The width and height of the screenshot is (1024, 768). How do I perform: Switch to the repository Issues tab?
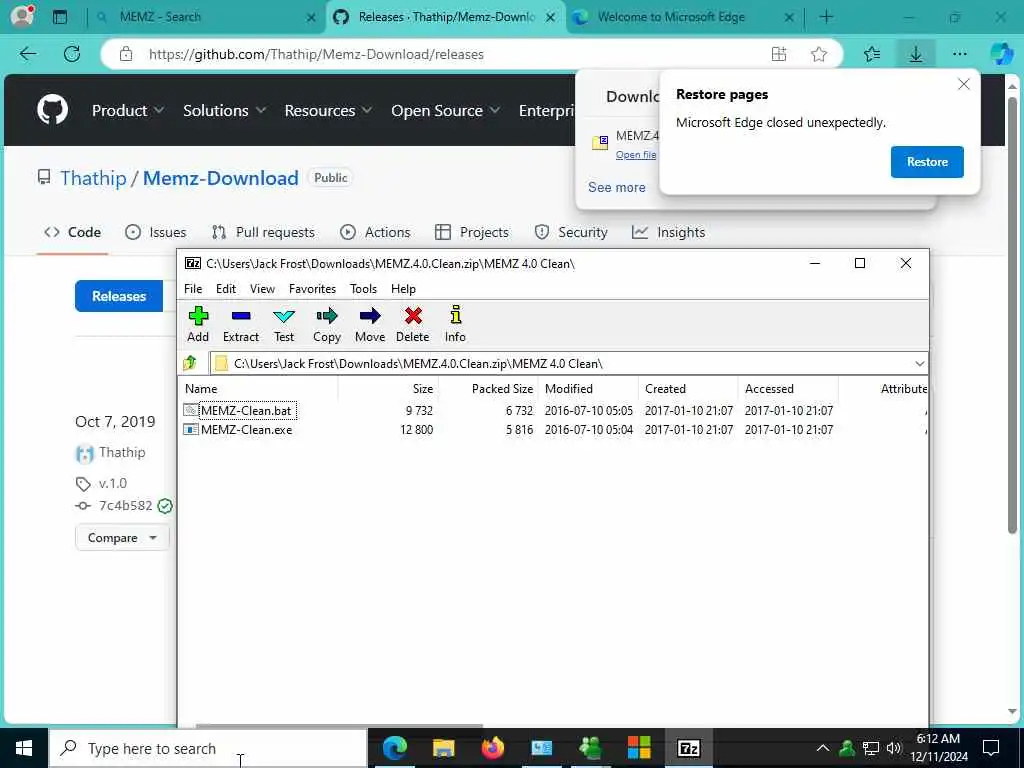click(x=155, y=232)
